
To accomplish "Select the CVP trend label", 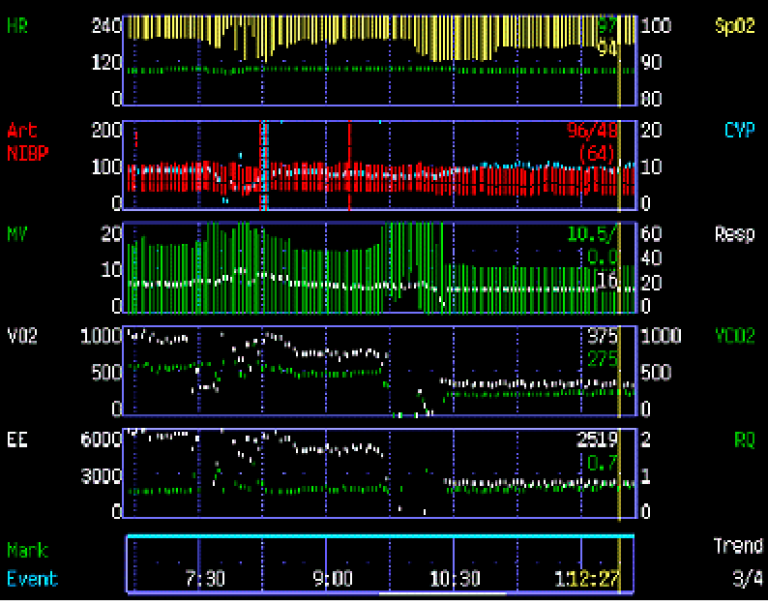I will pos(740,130).
